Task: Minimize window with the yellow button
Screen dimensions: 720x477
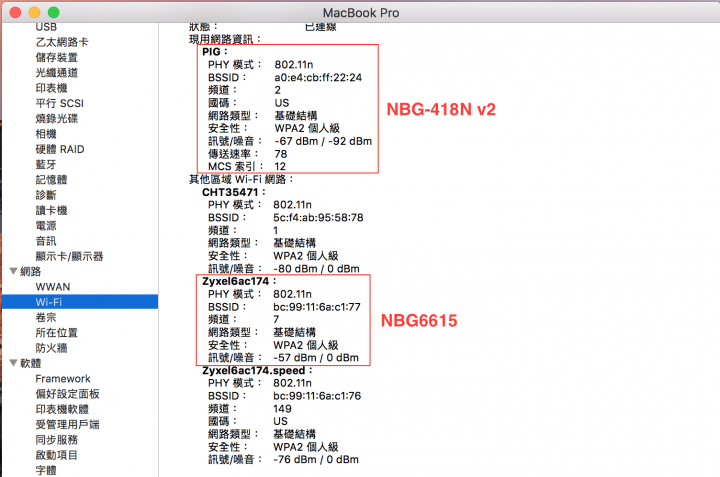Action: [x=34, y=12]
